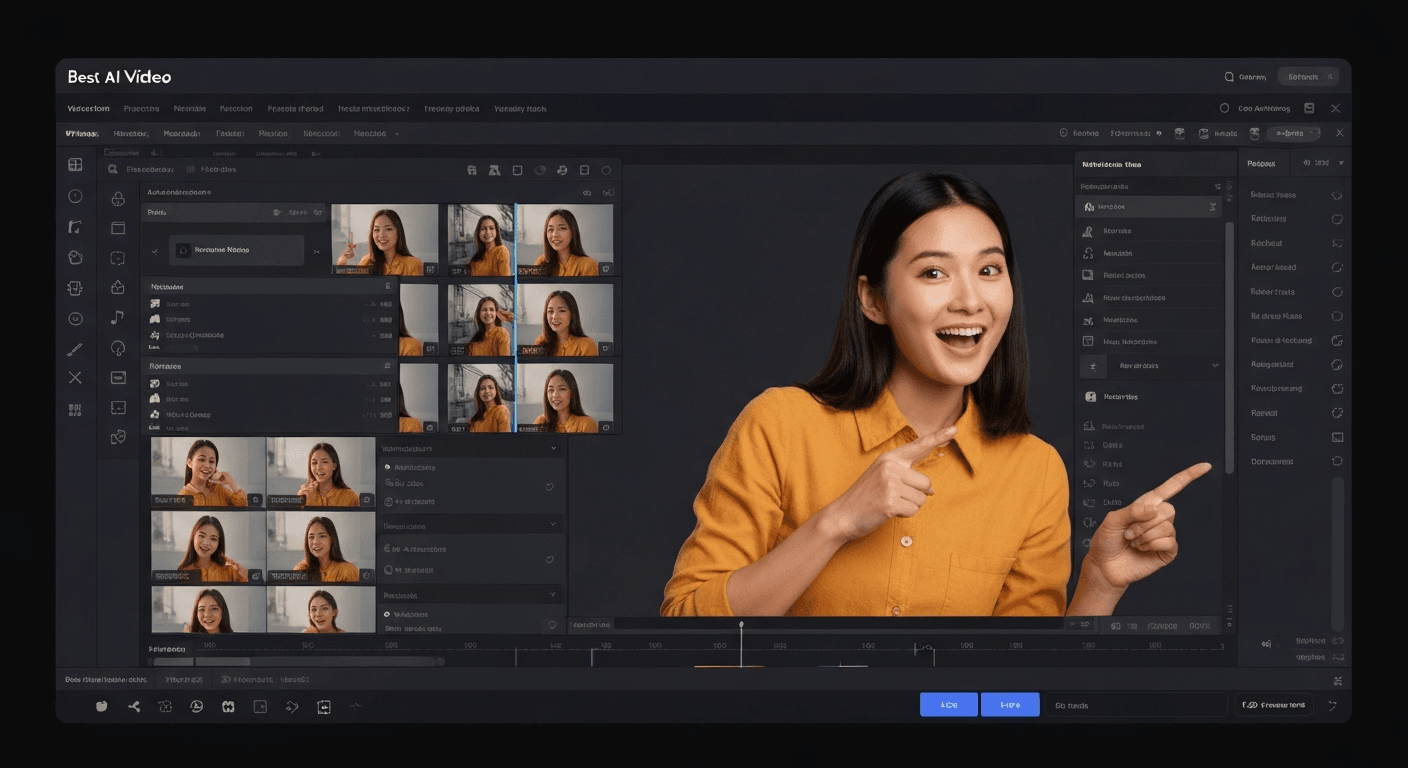Toggle the circular switch beside the bottom preset entry
The width and height of the screenshot is (1408, 768).
click(1337, 461)
